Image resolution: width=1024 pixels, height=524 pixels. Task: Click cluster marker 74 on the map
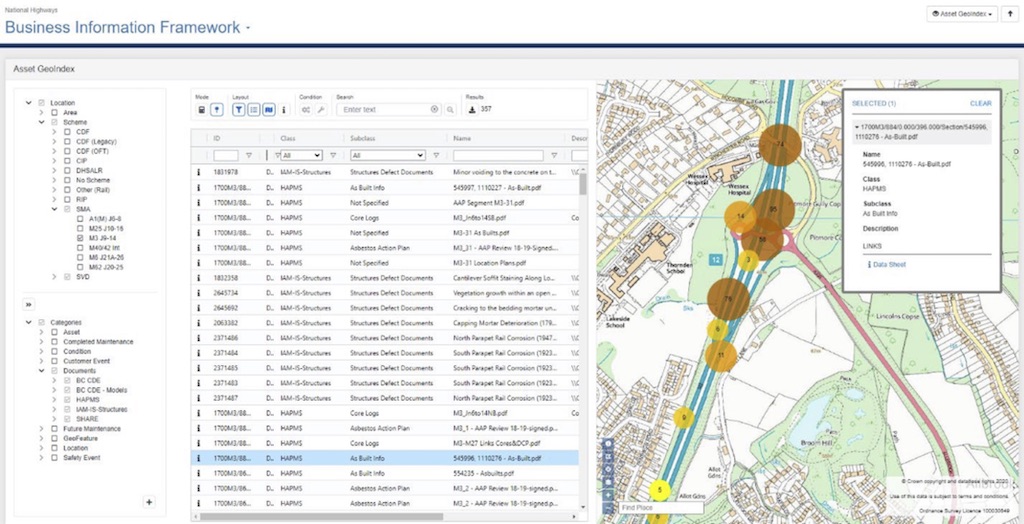[x=780, y=144]
